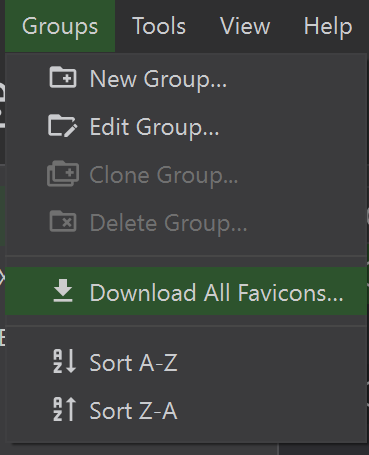Click the folder-pencil icon beside Edit Group

[x=63, y=126]
